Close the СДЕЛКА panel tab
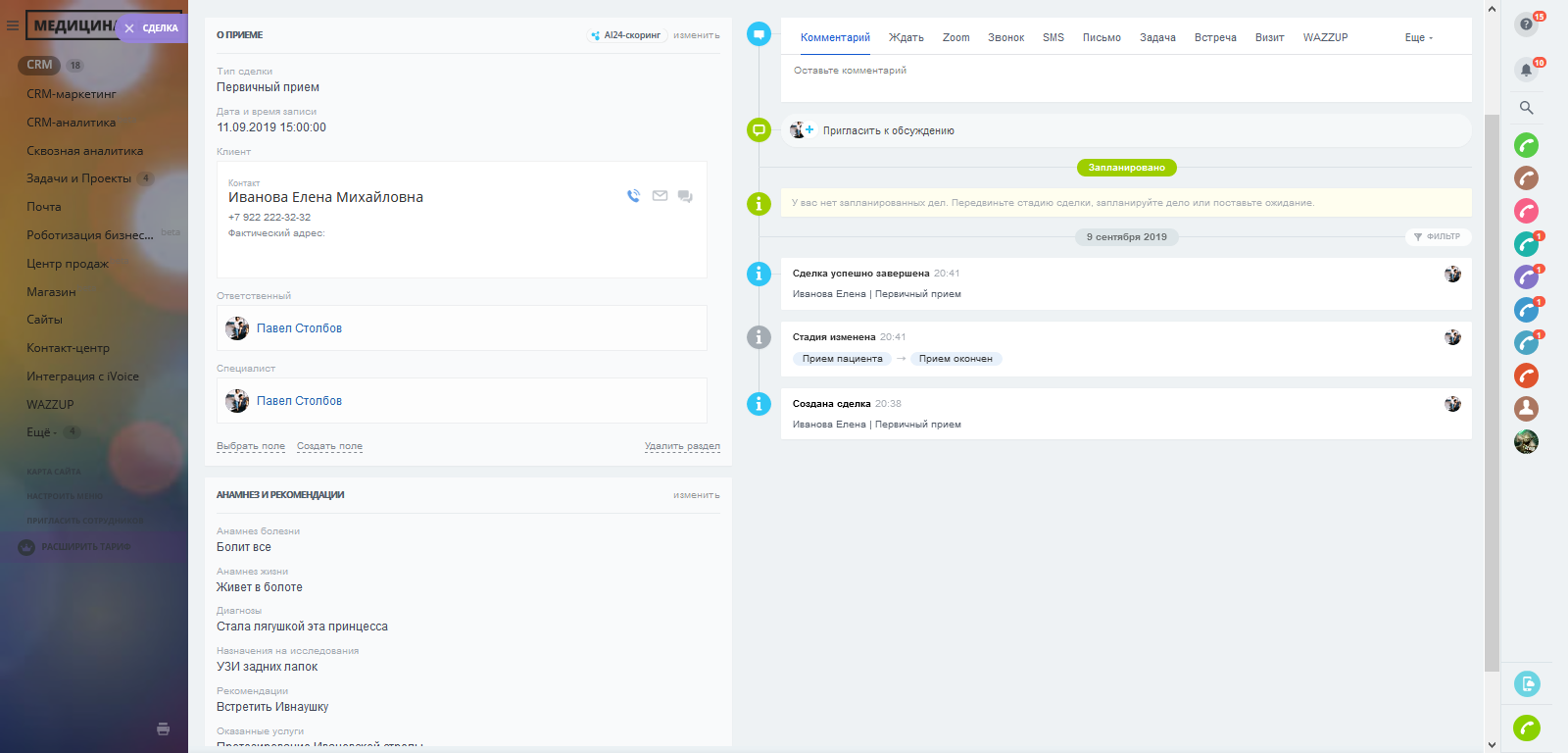This screenshot has width=1568, height=753. [x=129, y=28]
